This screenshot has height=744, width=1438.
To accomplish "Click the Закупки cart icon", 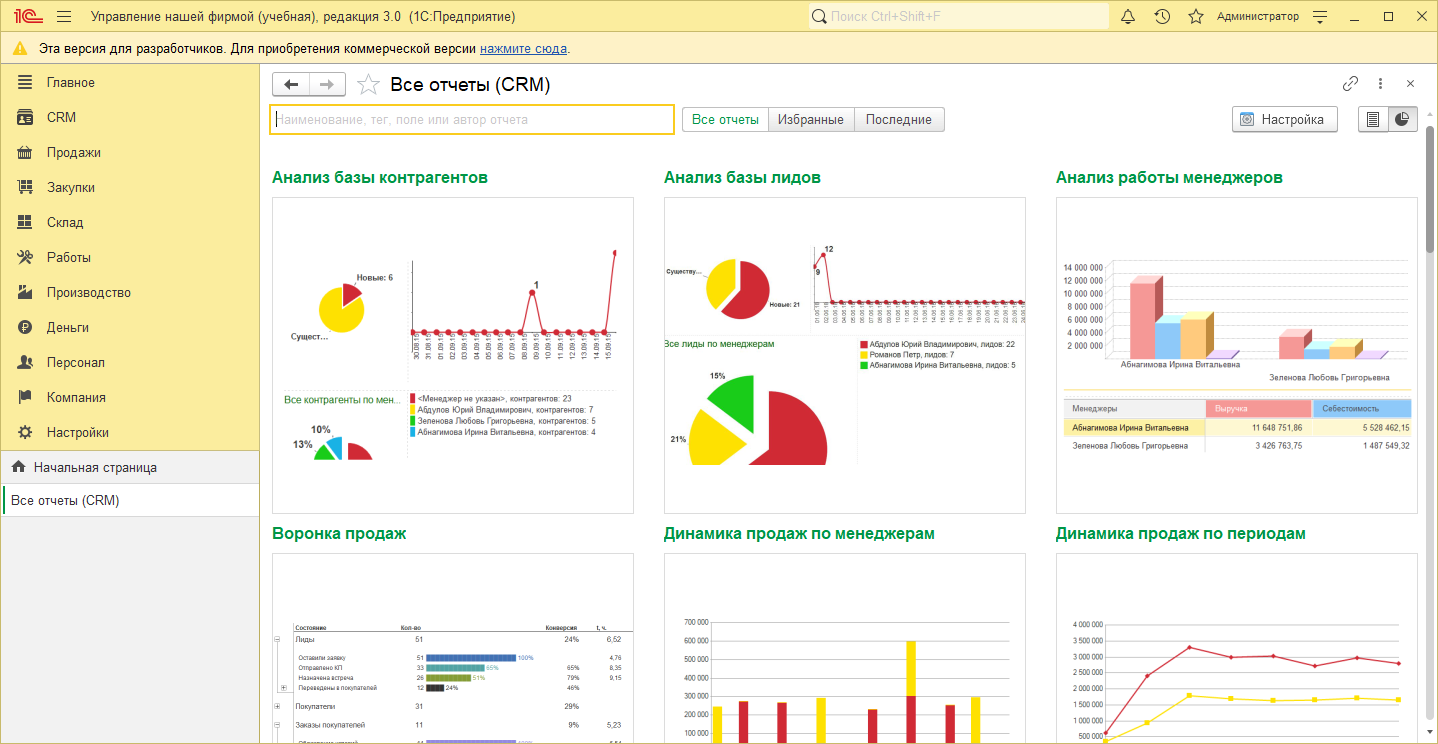I will (x=26, y=187).
